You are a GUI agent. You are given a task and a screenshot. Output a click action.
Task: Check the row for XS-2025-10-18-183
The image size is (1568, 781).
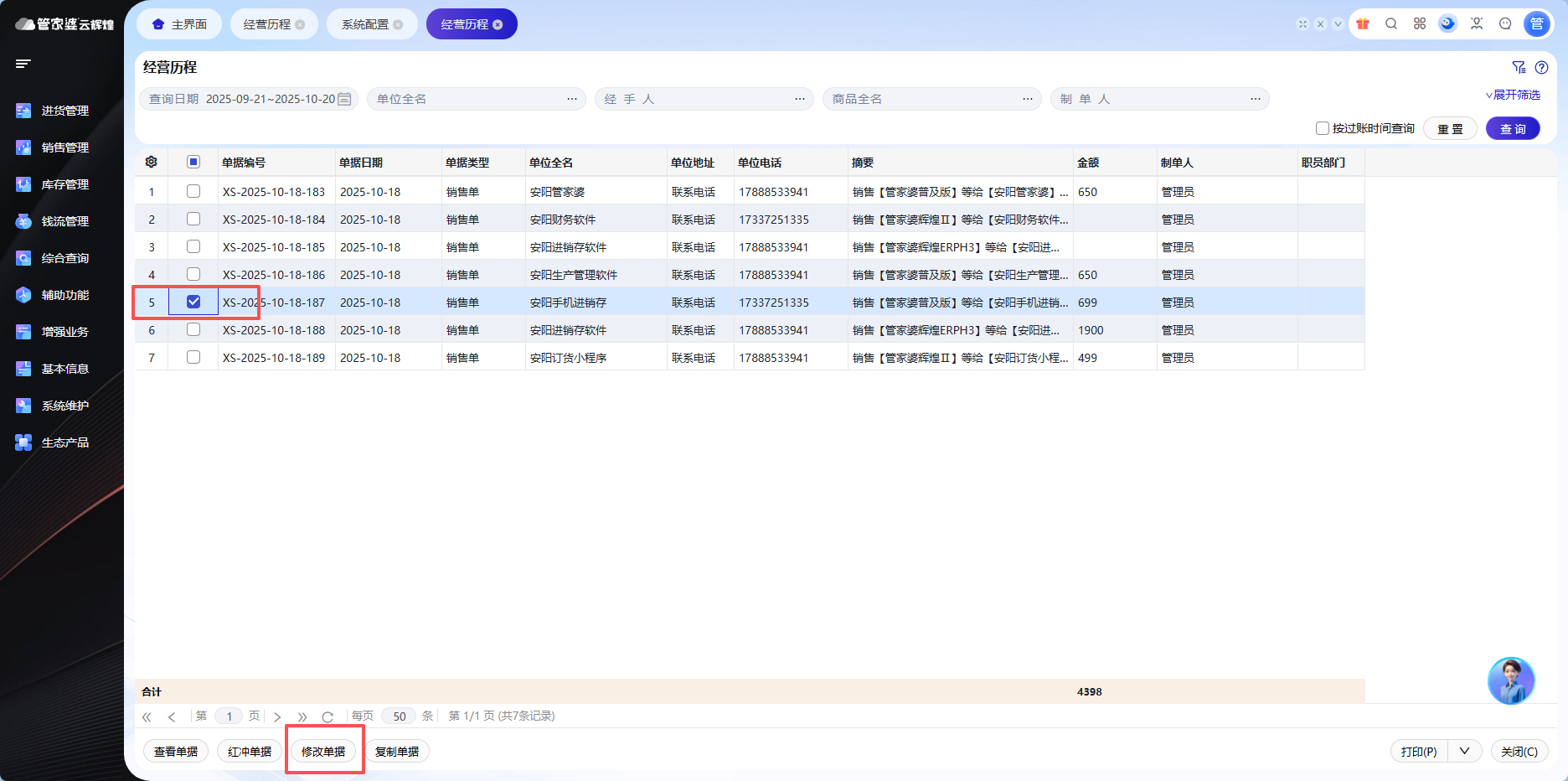(193, 191)
